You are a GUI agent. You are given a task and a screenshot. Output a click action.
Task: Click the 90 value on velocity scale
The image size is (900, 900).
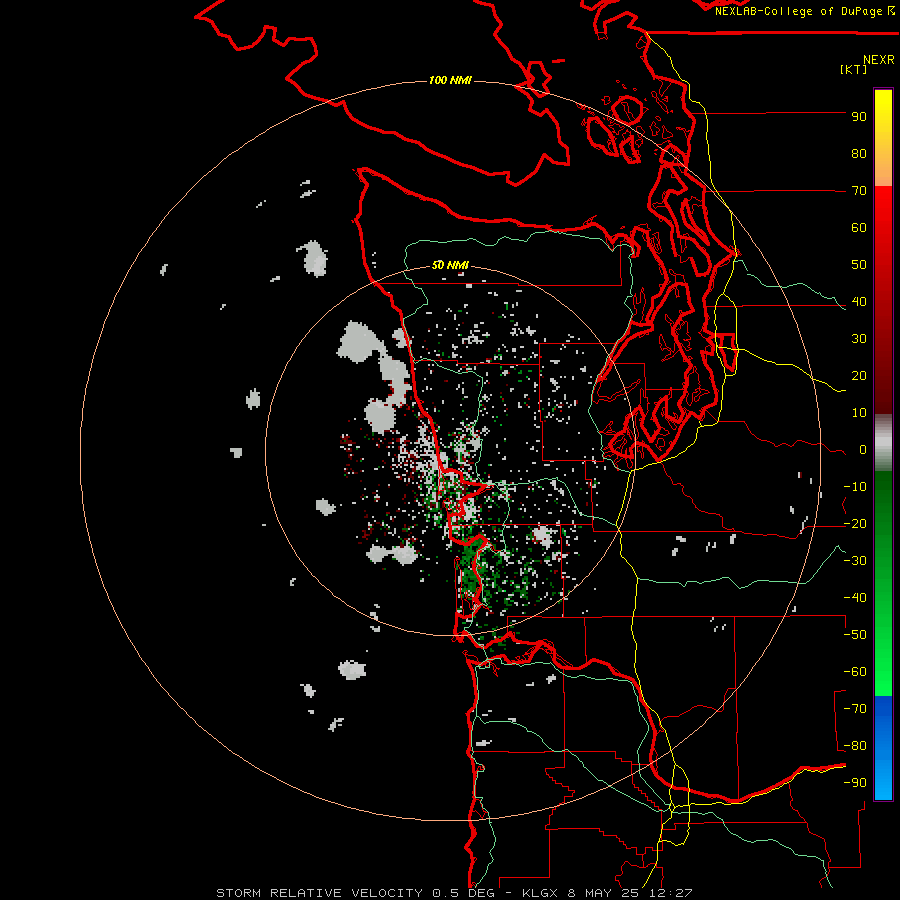(859, 117)
